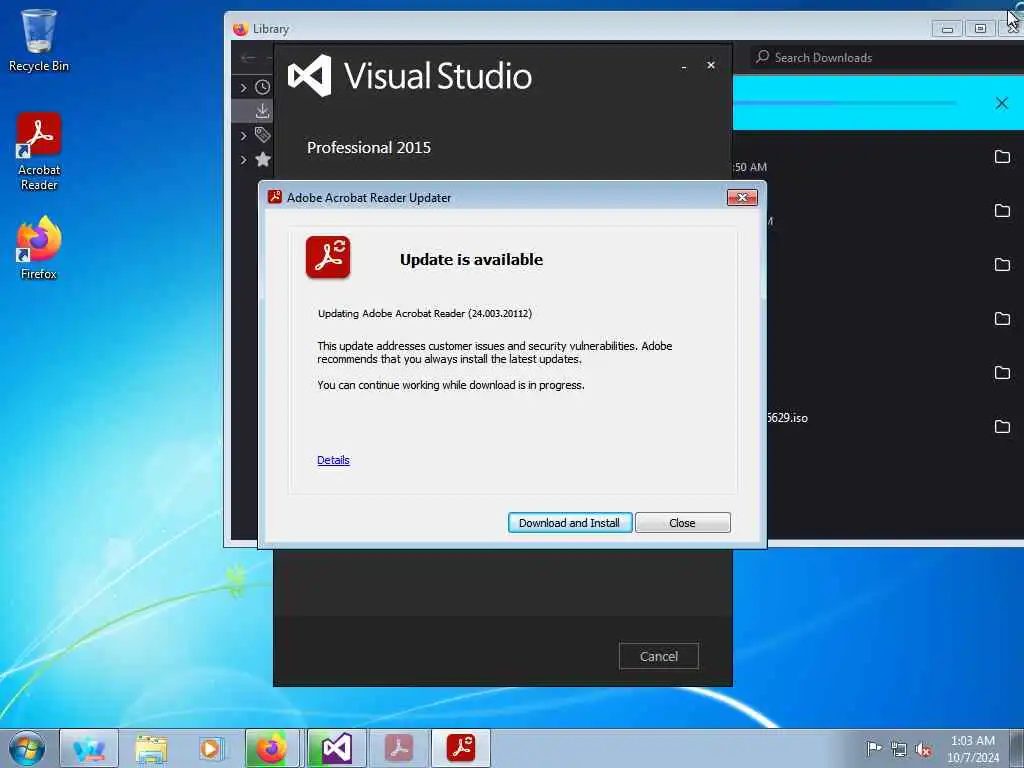Click the Acrobat icon in updater title bar

pos(275,197)
